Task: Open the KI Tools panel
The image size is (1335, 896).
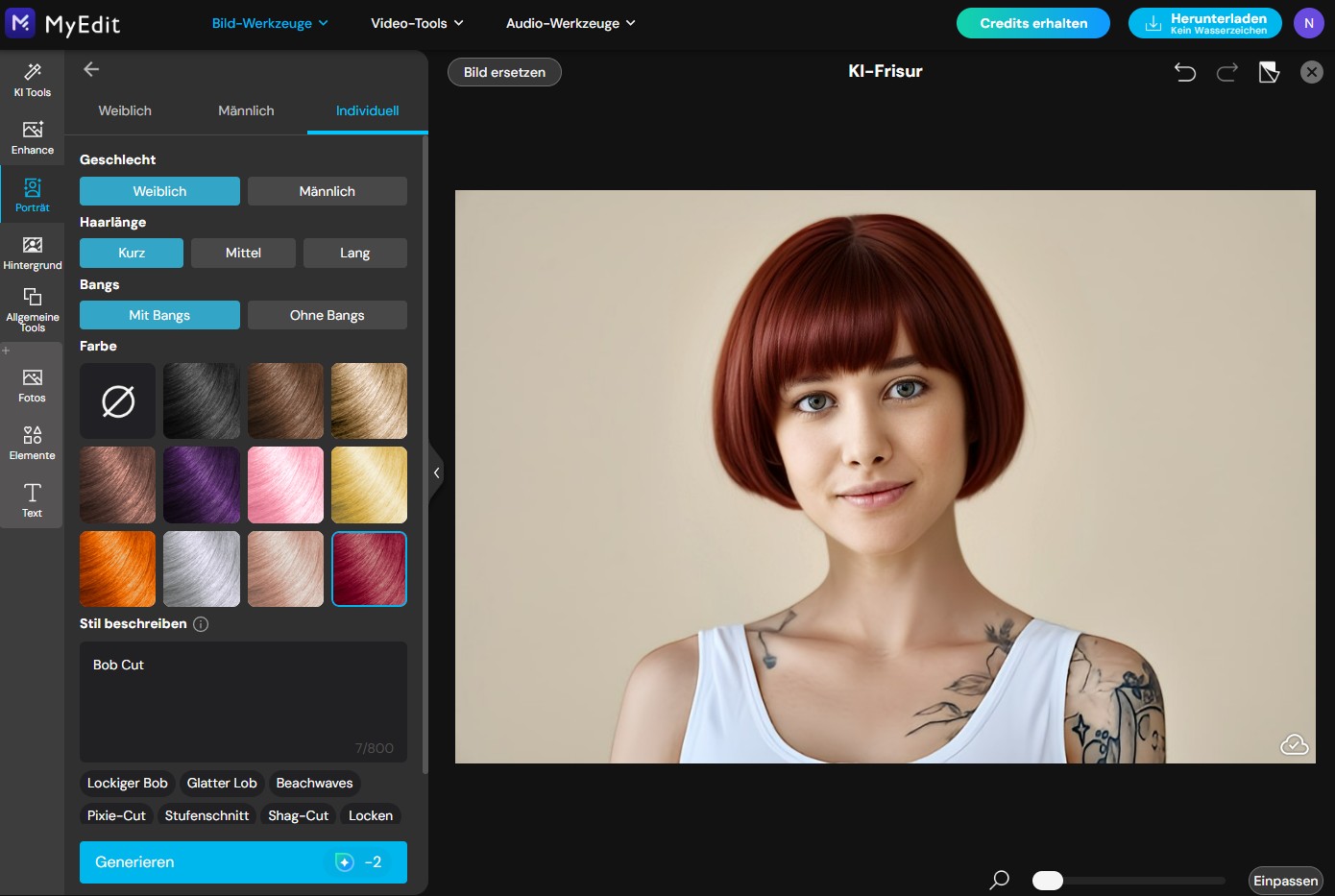Action: [x=32, y=82]
